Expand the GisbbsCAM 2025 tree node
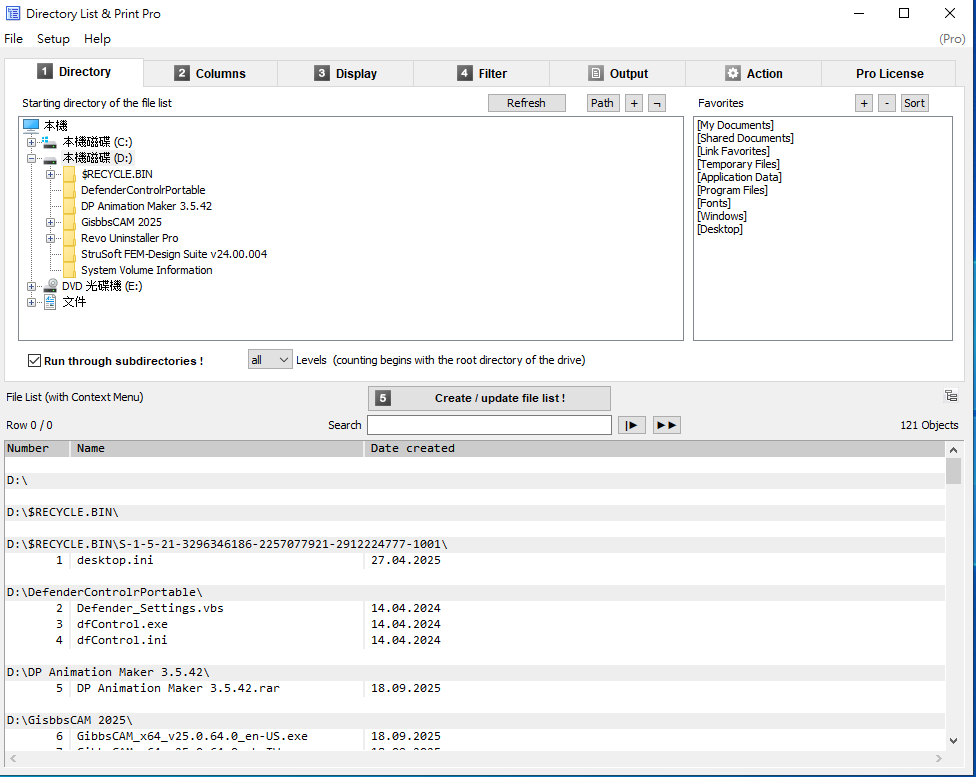The height and width of the screenshot is (777, 976). coord(50,222)
